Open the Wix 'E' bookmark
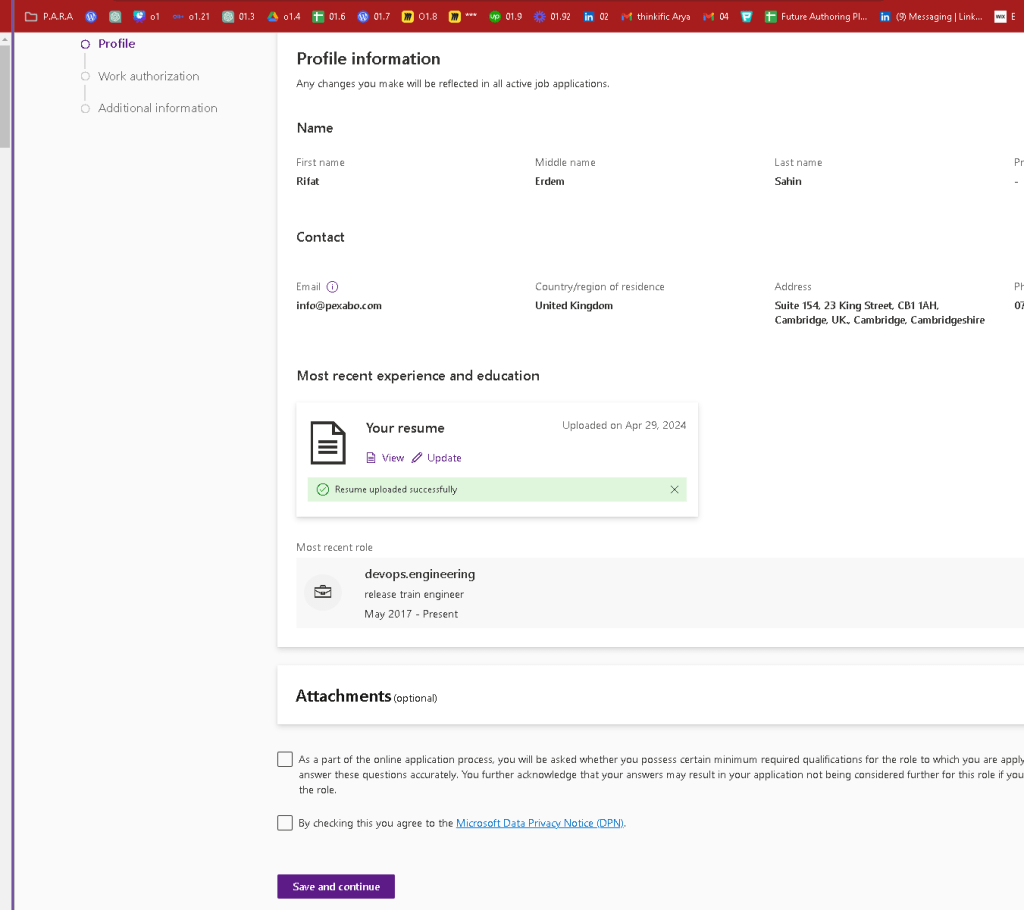1024x910 pixels. [x=1006, y=16]
